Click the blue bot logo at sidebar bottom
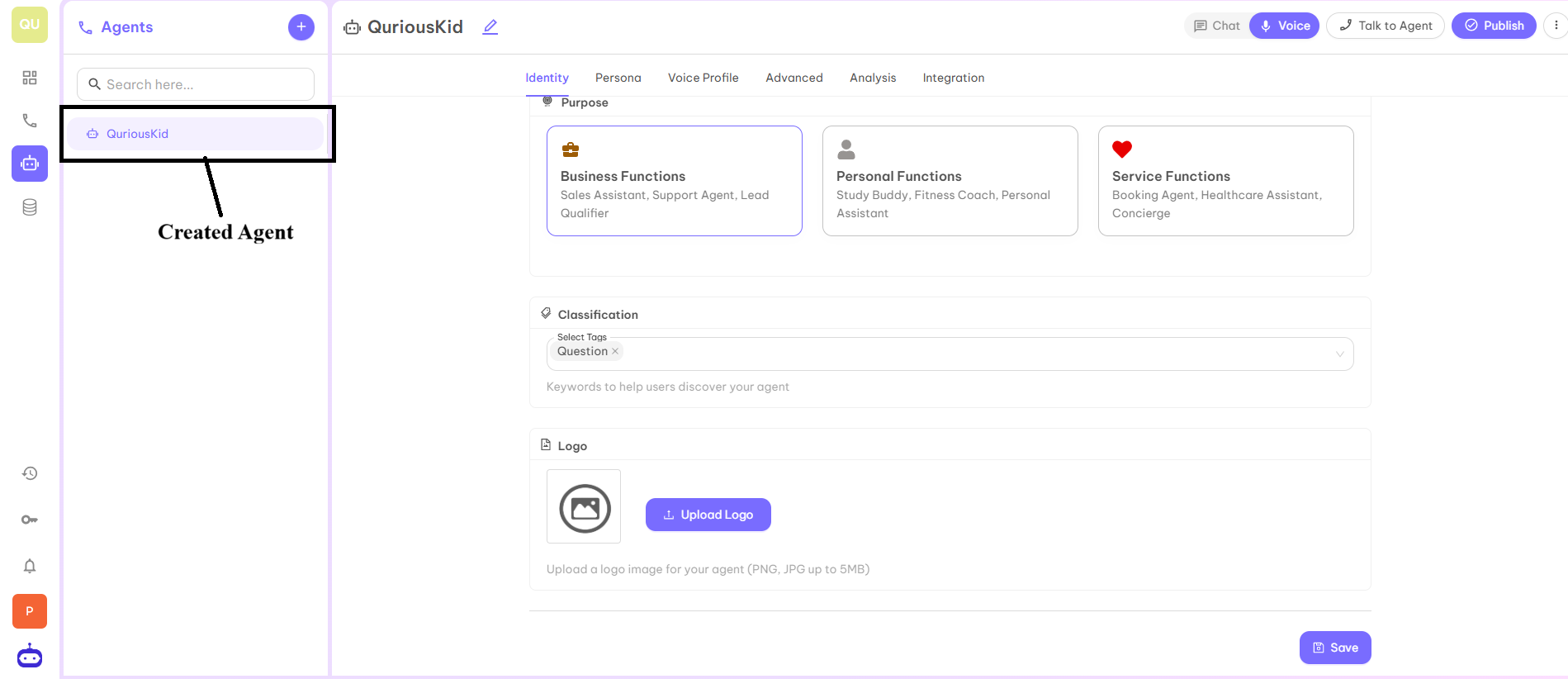The height and width of the screenshot is (679, 1568). coord(30,656)
